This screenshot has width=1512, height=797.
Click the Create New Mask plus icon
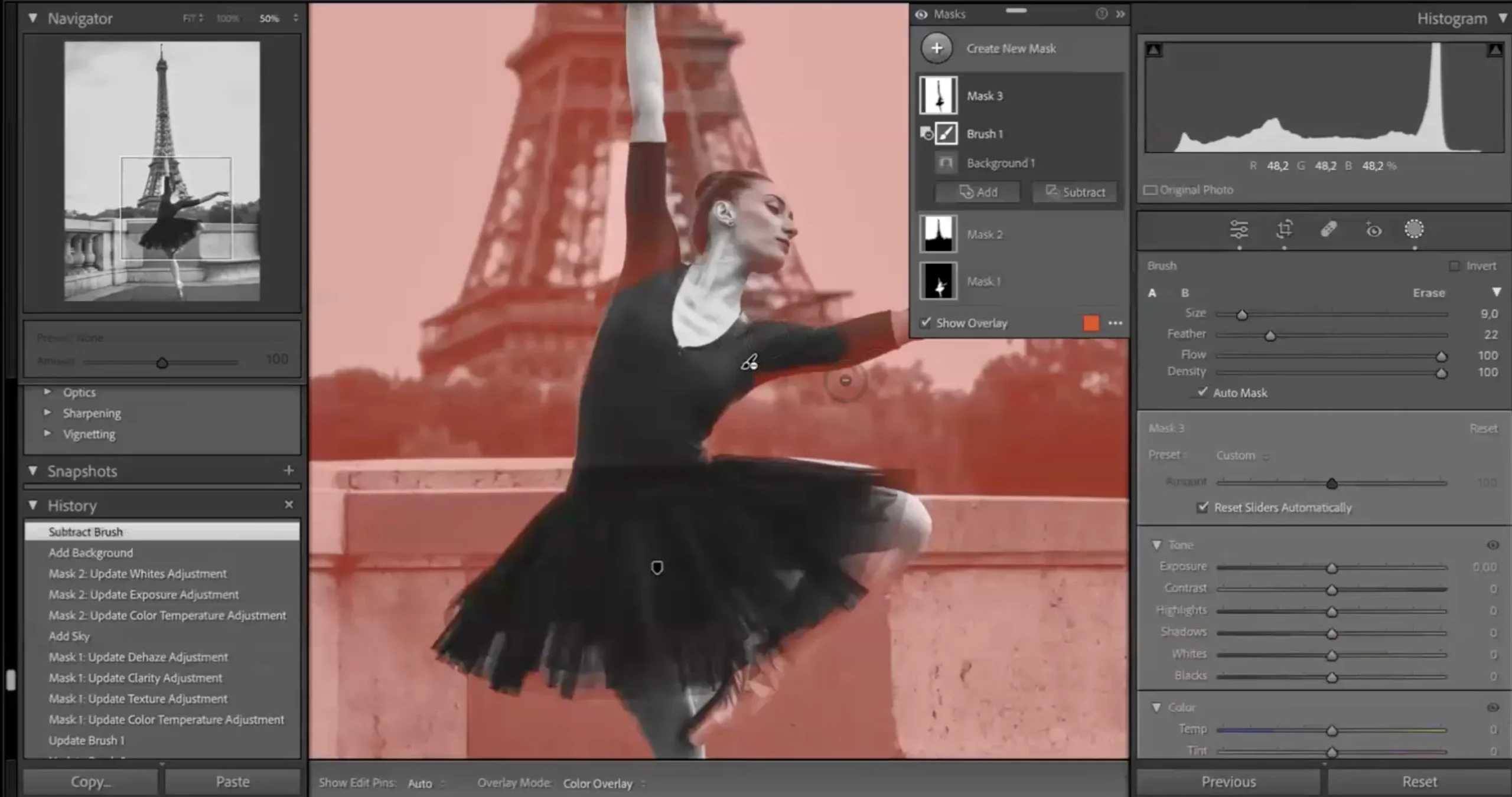coord(937,48)
